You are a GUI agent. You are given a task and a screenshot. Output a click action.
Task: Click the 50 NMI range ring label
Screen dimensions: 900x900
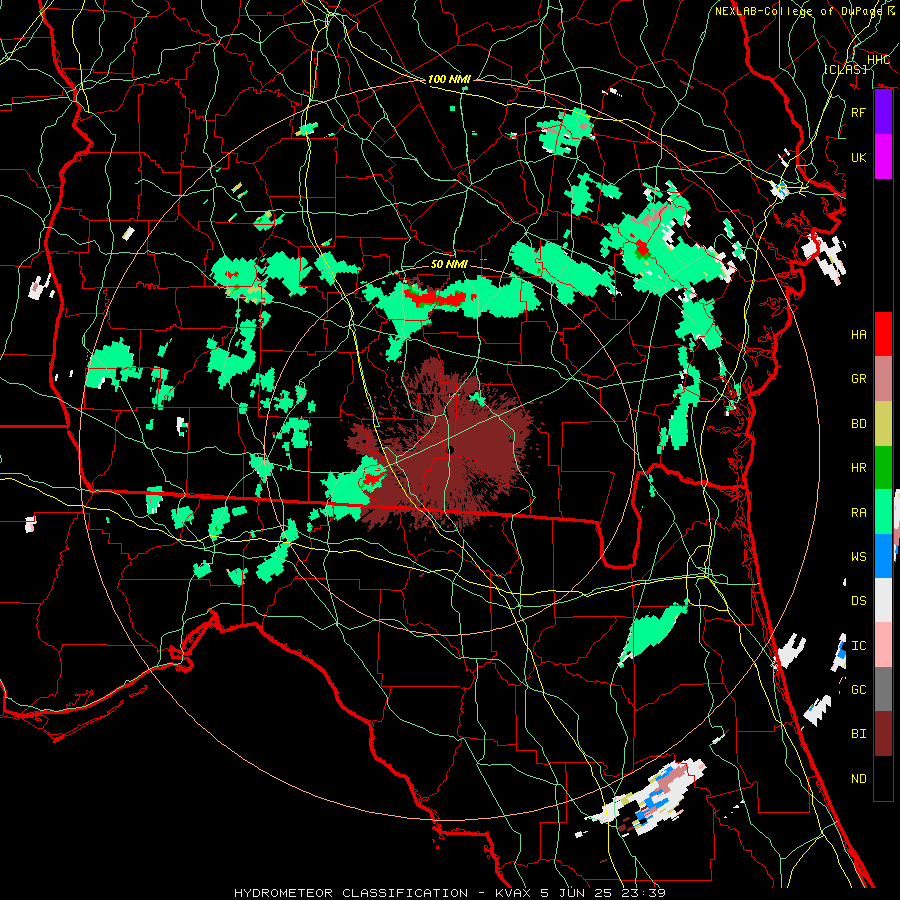point(449,264)
